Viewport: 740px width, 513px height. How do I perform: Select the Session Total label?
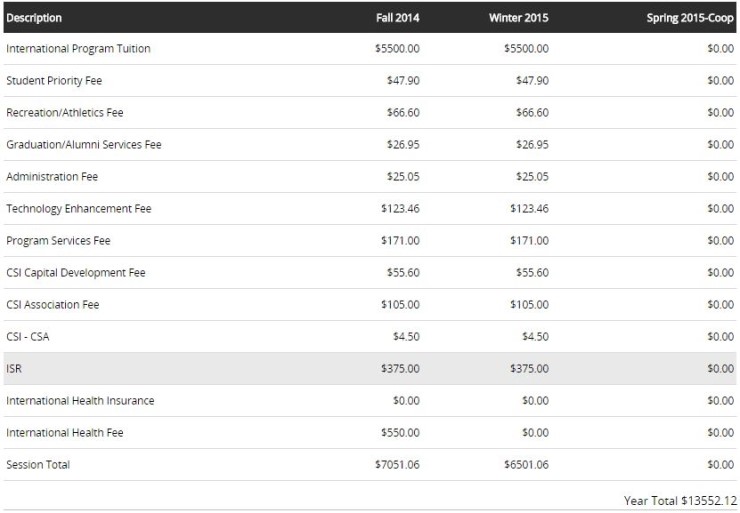38,465
